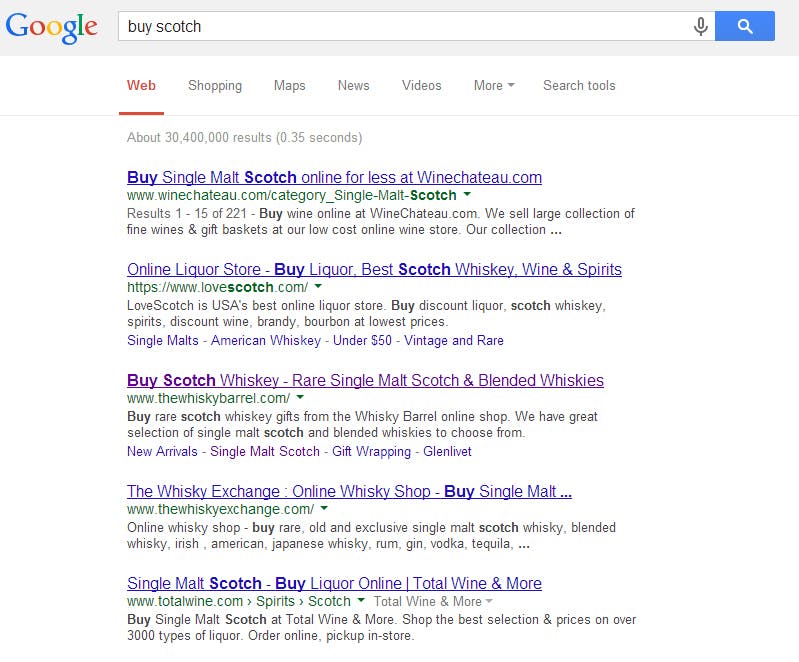Click the www.thewhiskybarrel.com/ URL text
This screenshot has height=662, width=799.
pos(208,398)
